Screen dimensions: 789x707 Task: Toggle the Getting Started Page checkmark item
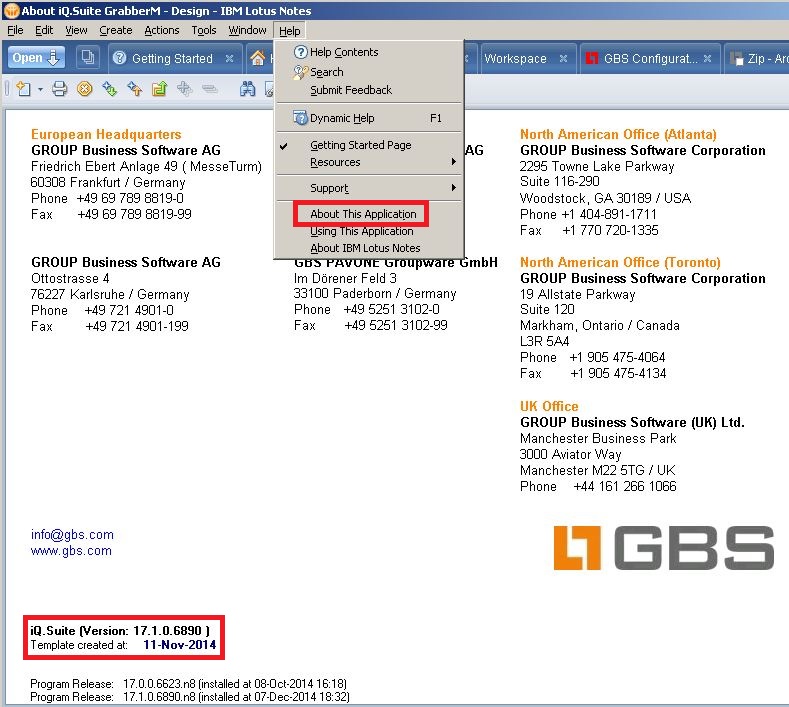360,145
